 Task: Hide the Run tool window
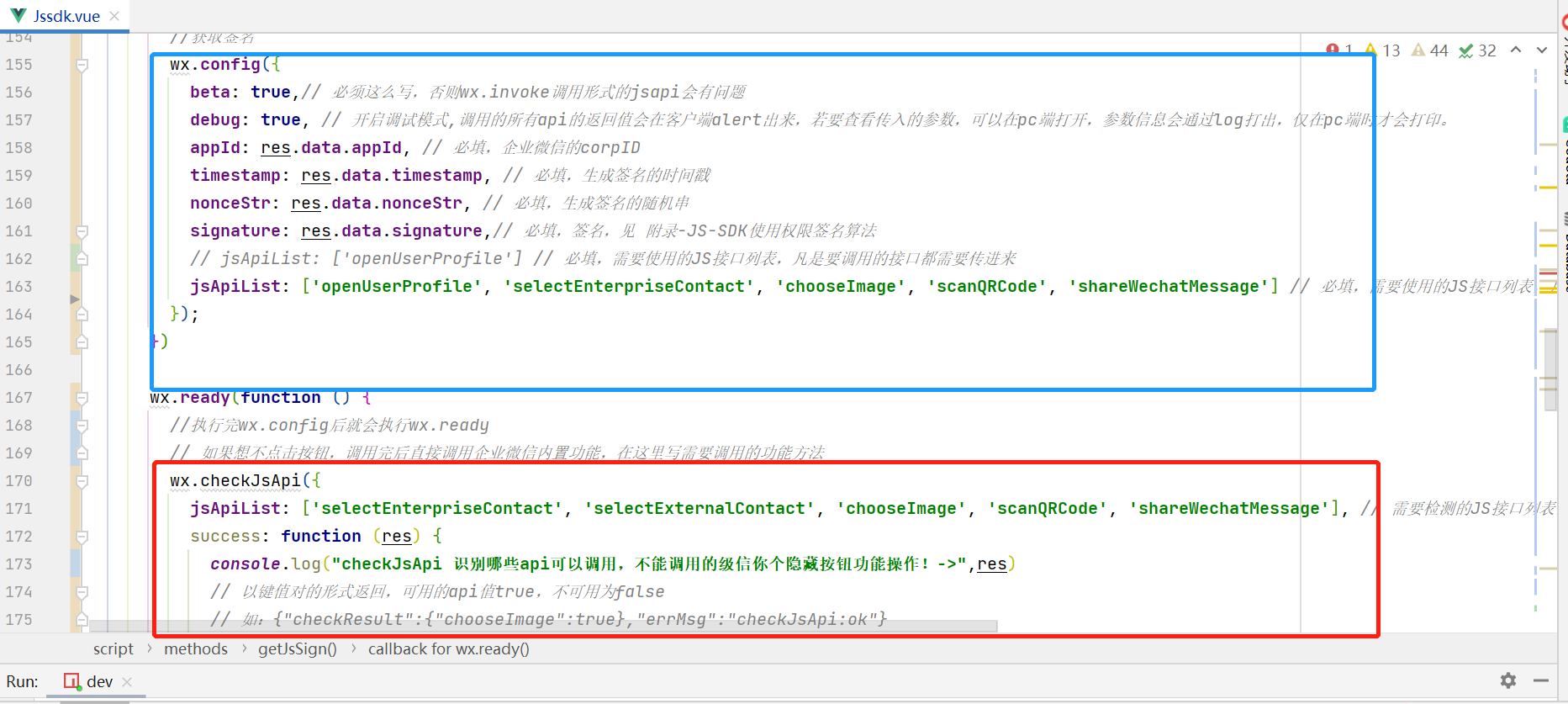1541,680
